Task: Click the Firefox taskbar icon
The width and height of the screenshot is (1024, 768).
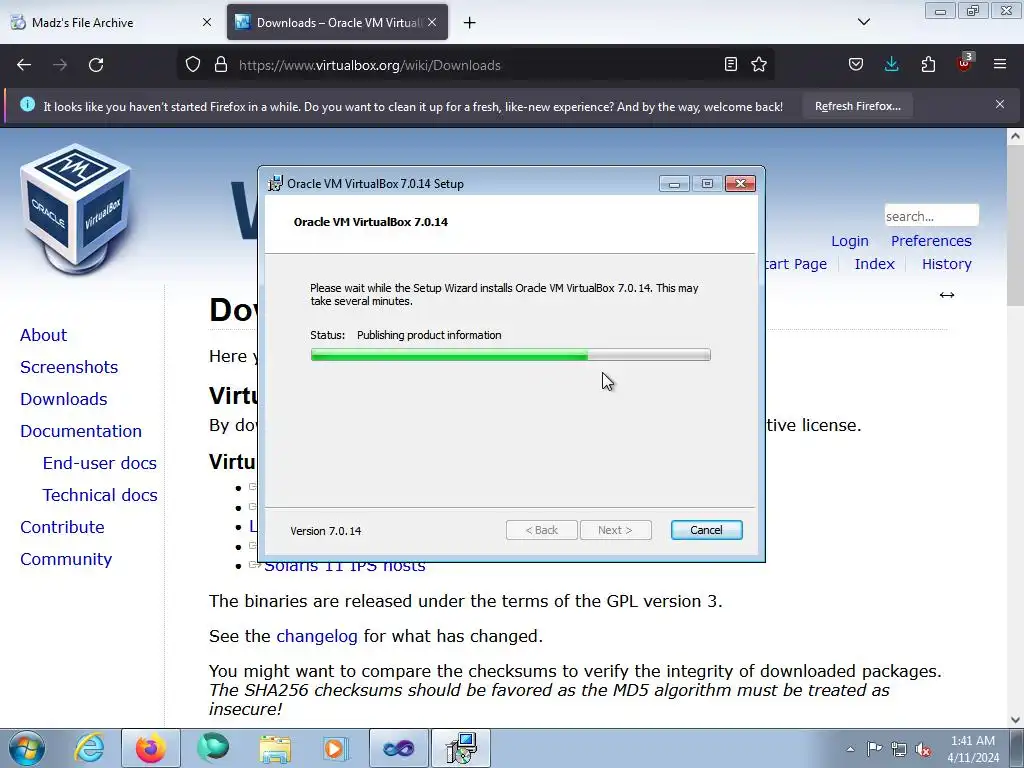Action: click(151, 748)
